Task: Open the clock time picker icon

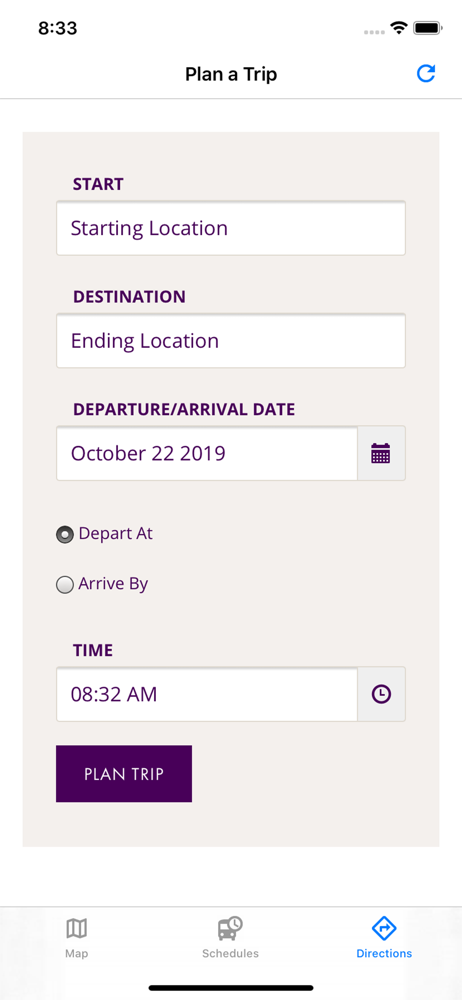Action: (x=381, y=694)
